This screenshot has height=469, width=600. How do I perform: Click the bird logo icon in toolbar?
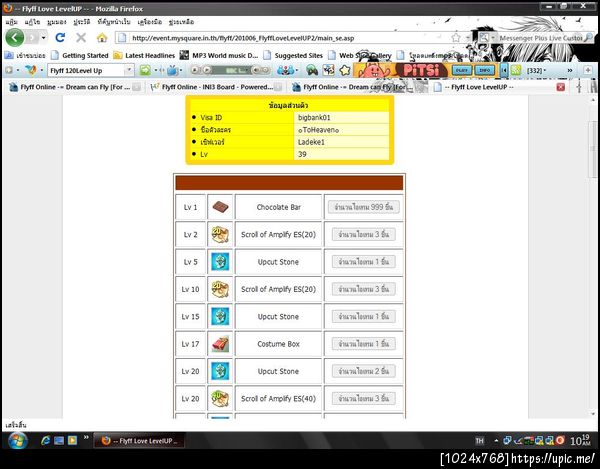click(x=30, y=70)
